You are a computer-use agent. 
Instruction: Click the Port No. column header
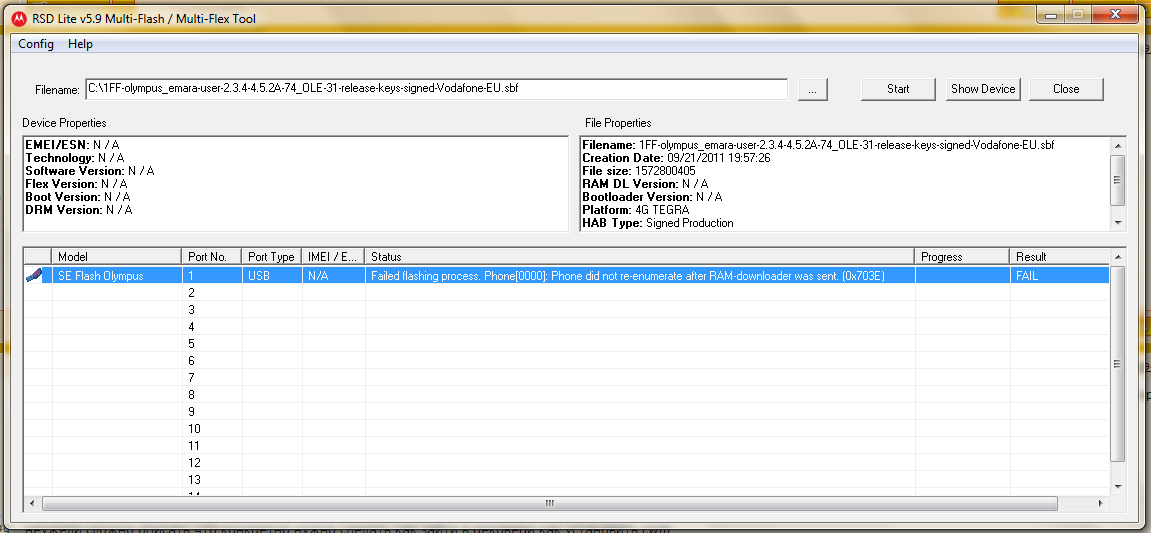(211, 256)
